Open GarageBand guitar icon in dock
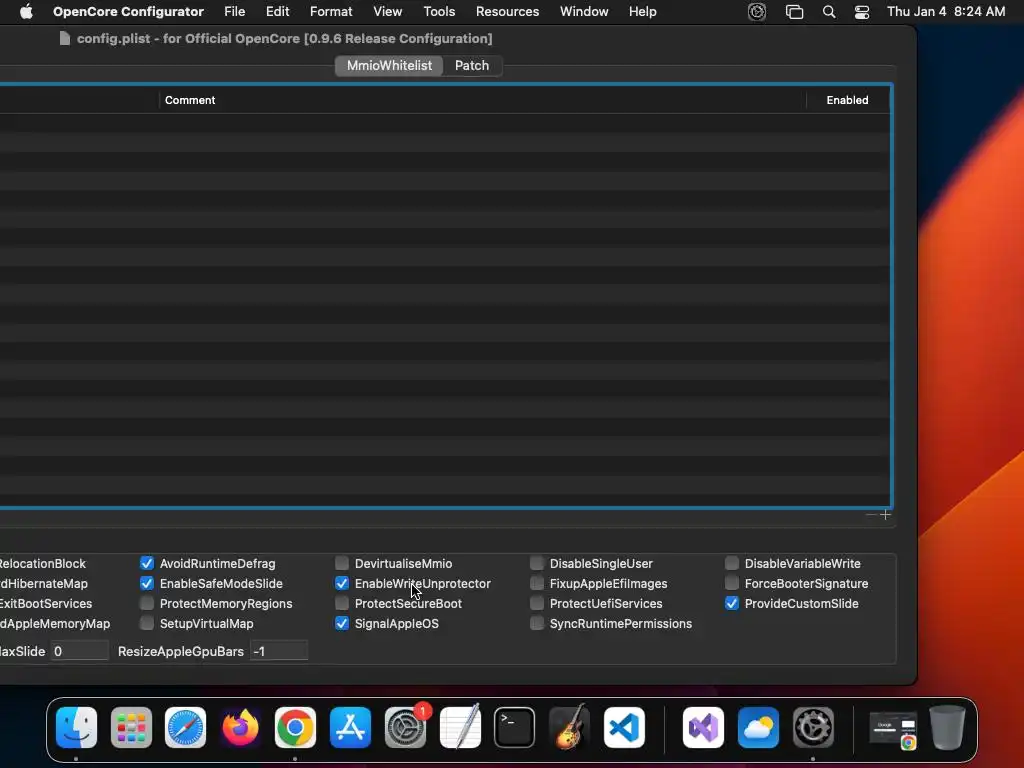This screenshot has height=768, width=1024. point(569,727)
